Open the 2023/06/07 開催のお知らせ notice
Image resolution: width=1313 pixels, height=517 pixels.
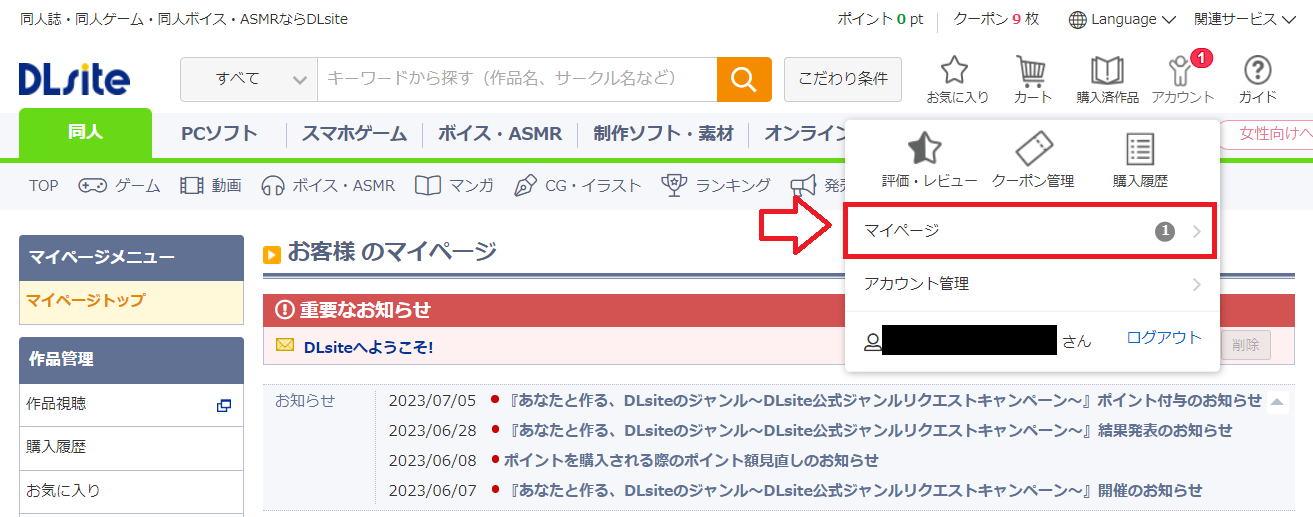point(855,490)
